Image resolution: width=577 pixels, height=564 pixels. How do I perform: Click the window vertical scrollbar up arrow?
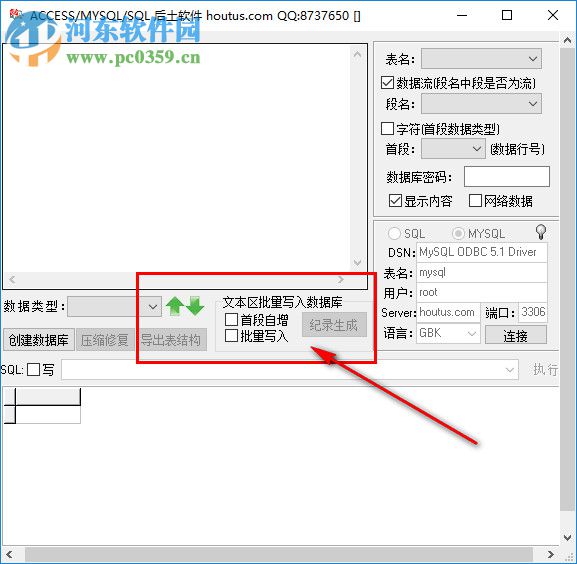click(x=567, y=40)
